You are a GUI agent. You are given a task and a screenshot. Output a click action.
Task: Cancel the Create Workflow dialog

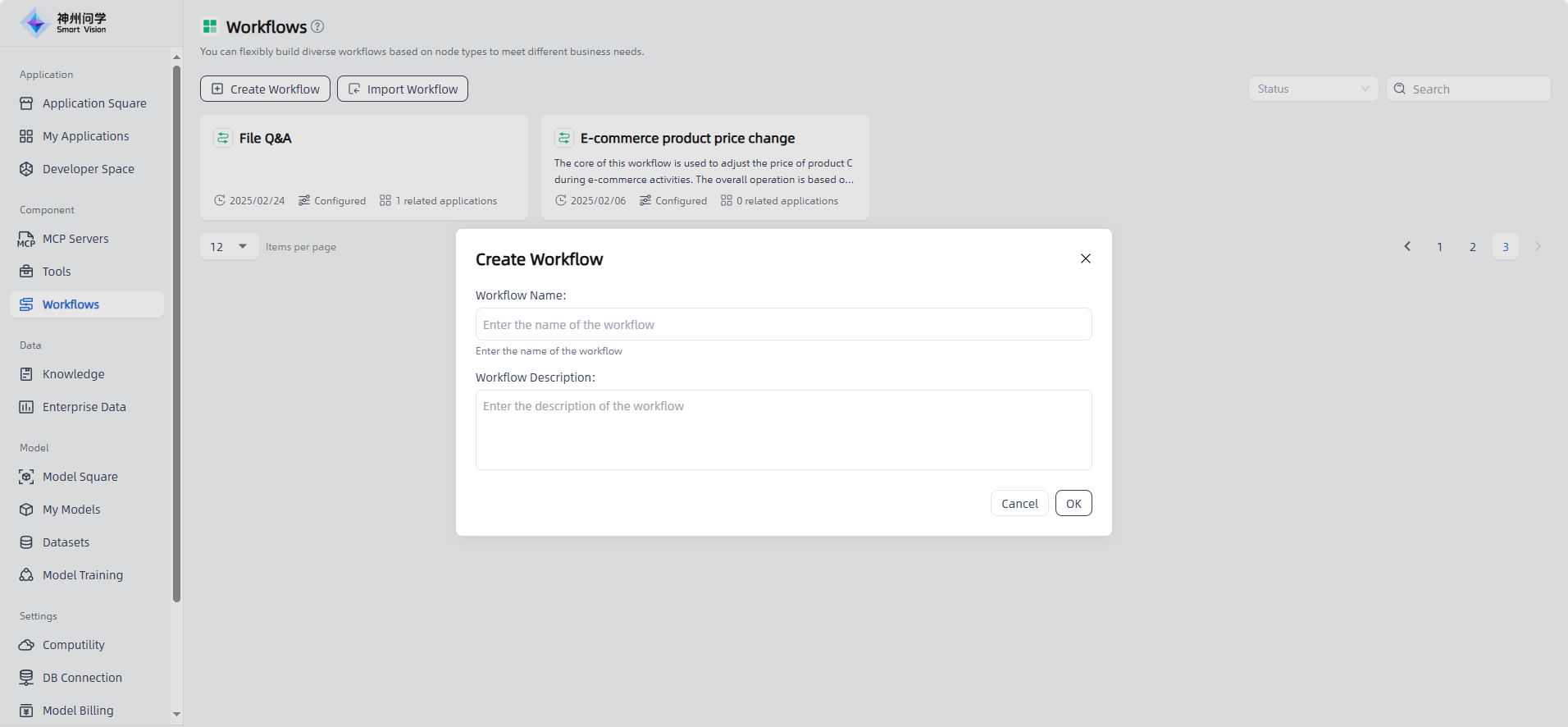[1019, 503]
